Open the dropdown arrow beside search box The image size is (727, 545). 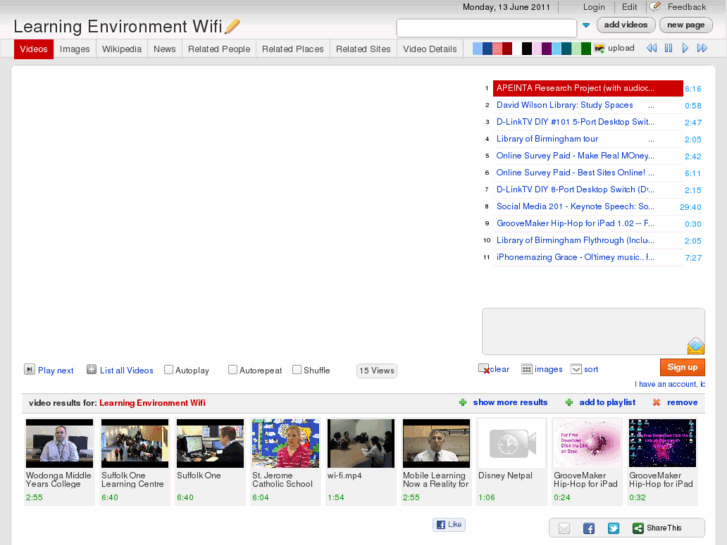pyautogui.click(x=586, y=26)
